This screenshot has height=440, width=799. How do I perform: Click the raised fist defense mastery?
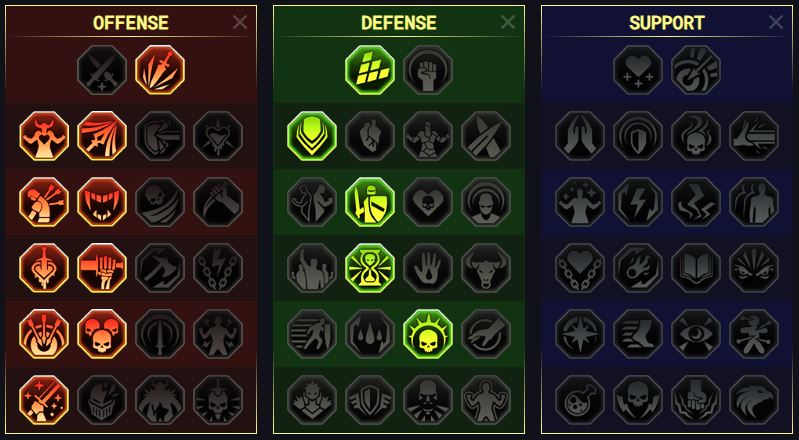point(428,70)
